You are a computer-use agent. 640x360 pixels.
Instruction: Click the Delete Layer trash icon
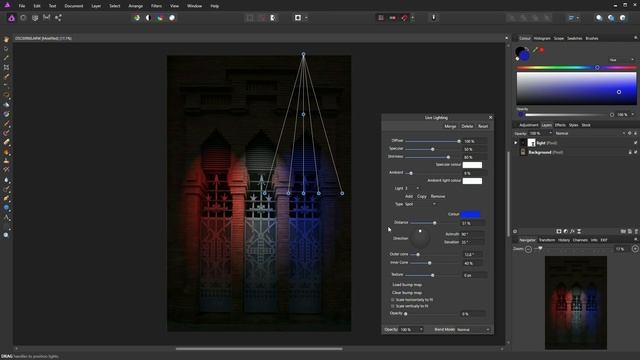(x=636, y=231)
